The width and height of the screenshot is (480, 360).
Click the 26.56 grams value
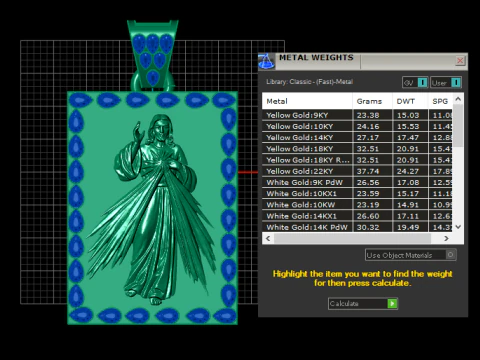(x=368, y=182)
